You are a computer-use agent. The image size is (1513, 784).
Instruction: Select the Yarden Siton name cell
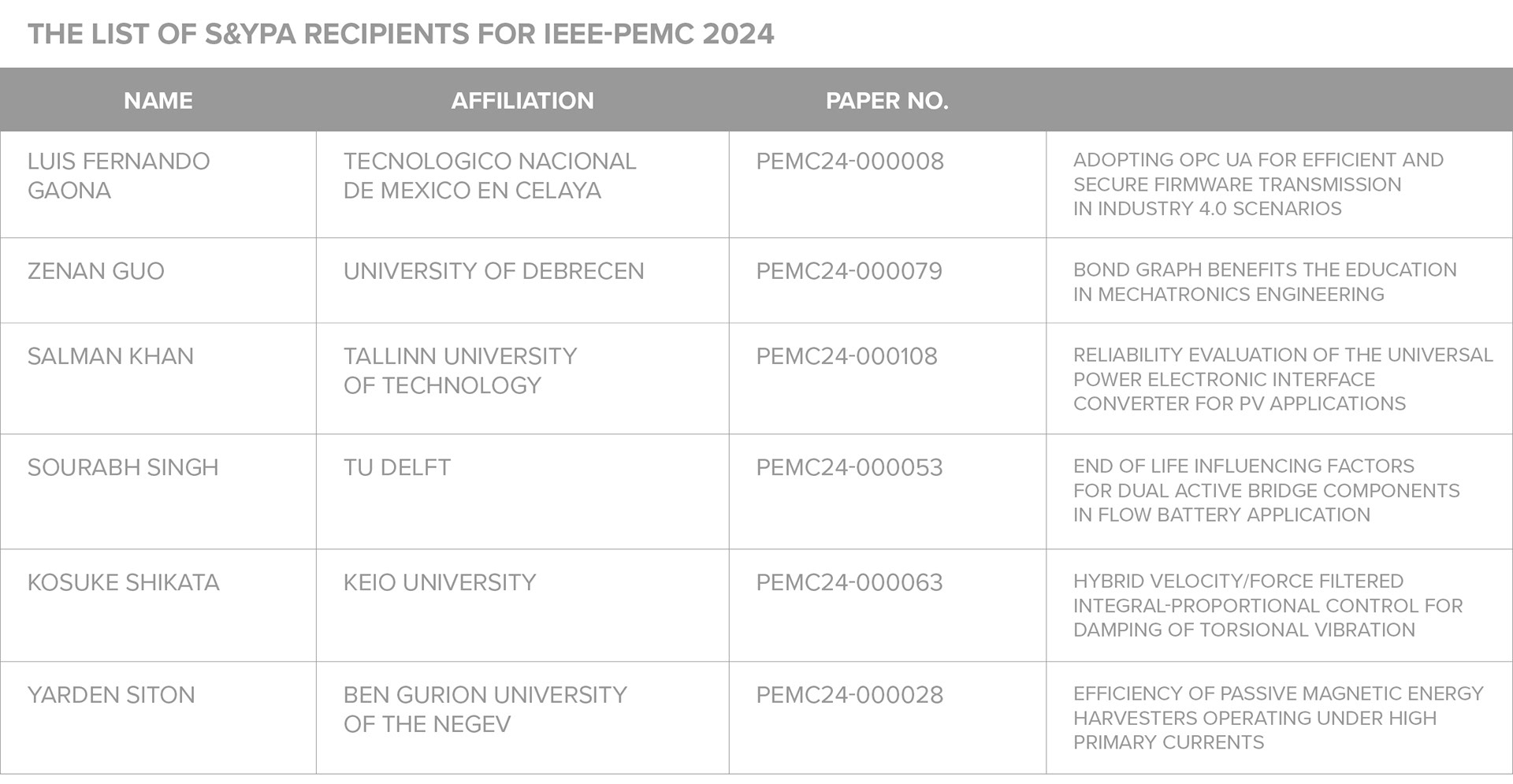pyautogui.click(x=111, y=695)
